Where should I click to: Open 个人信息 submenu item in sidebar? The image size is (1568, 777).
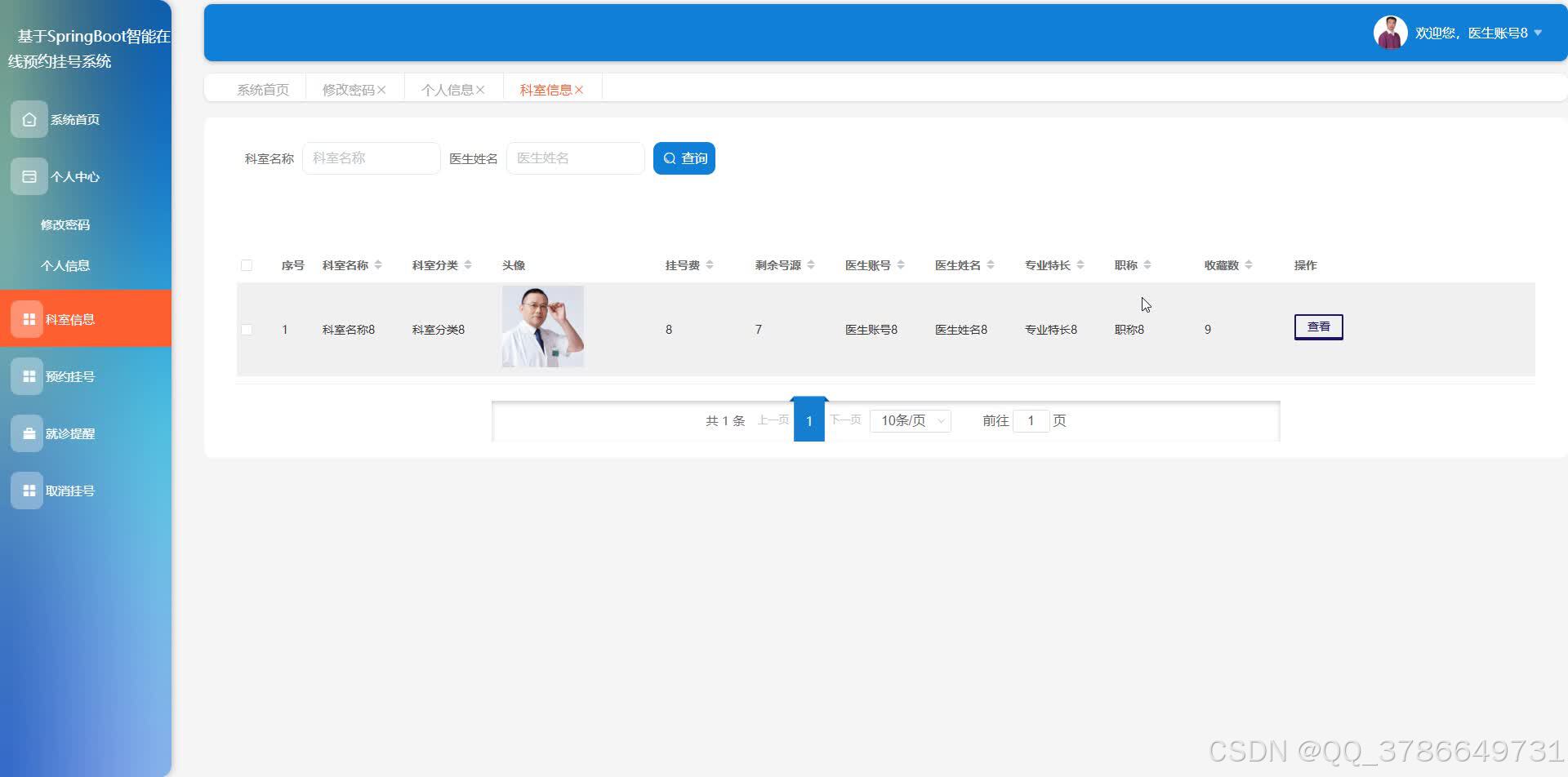pyautogui.click(x=65, y=265)
